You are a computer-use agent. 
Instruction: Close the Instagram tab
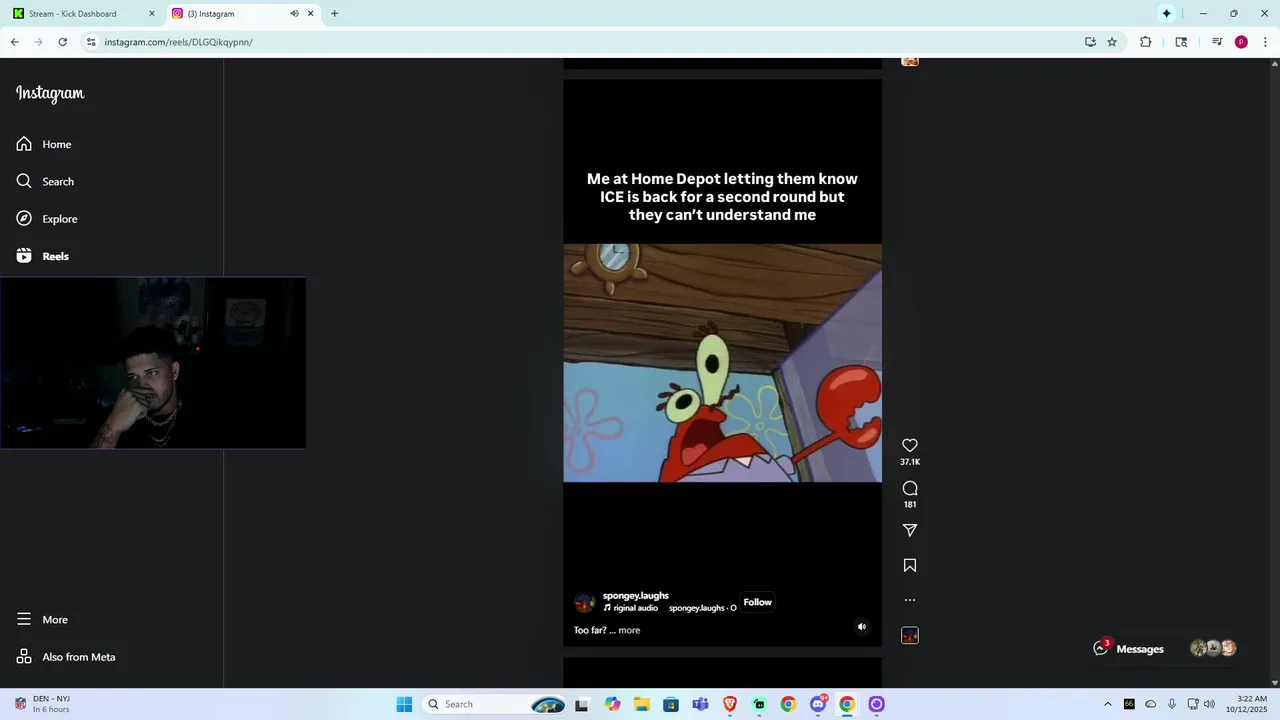point(310,14)
